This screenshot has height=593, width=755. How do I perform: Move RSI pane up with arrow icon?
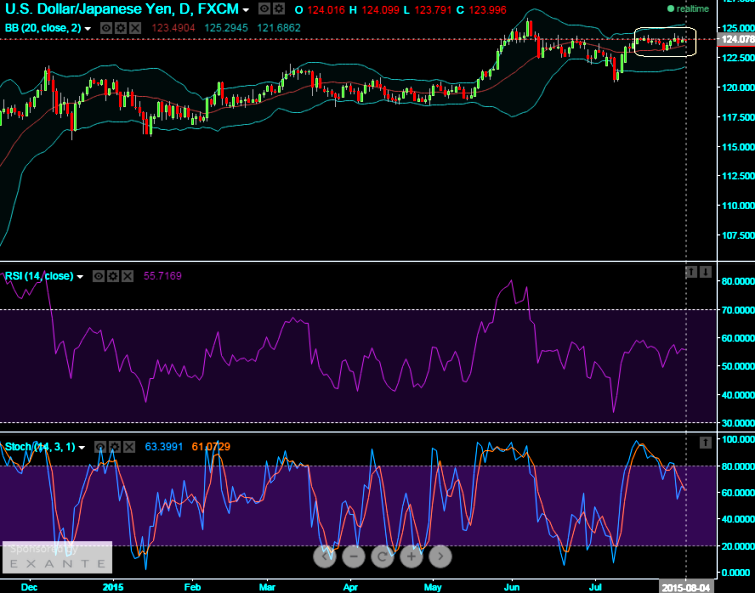(x=691, y=272)
